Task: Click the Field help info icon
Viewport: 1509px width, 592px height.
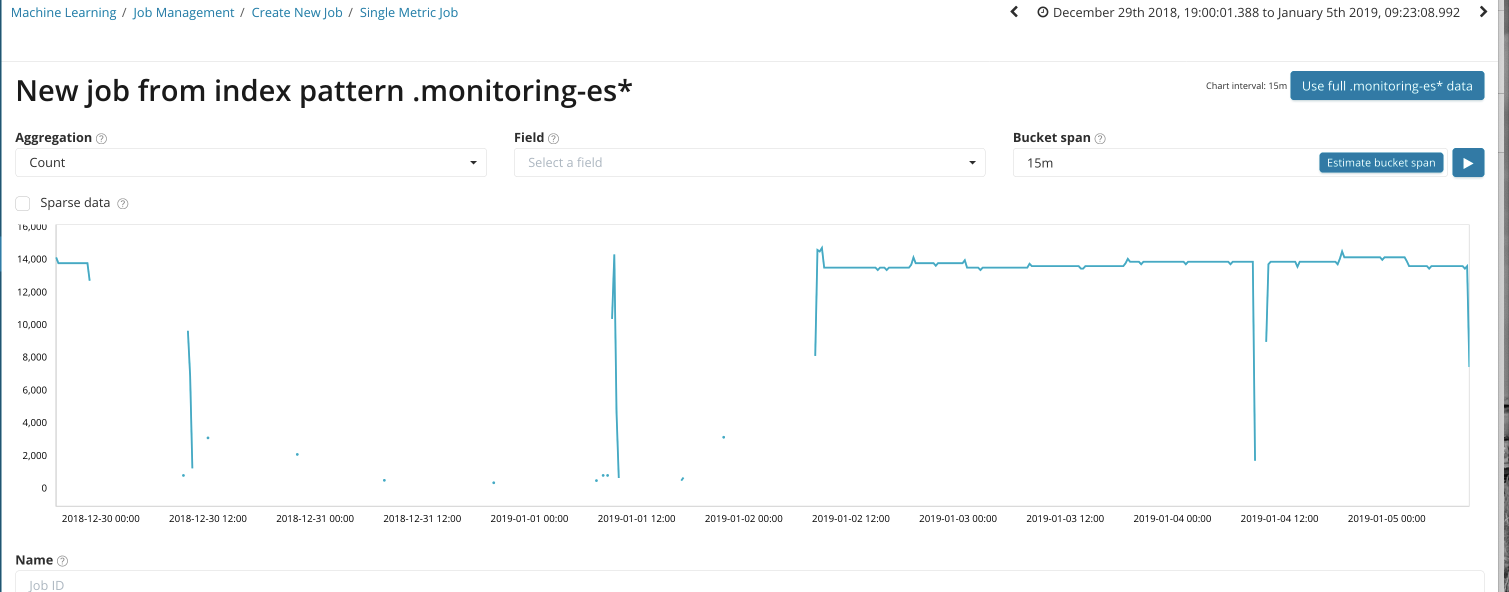Action: coord(553,139)
